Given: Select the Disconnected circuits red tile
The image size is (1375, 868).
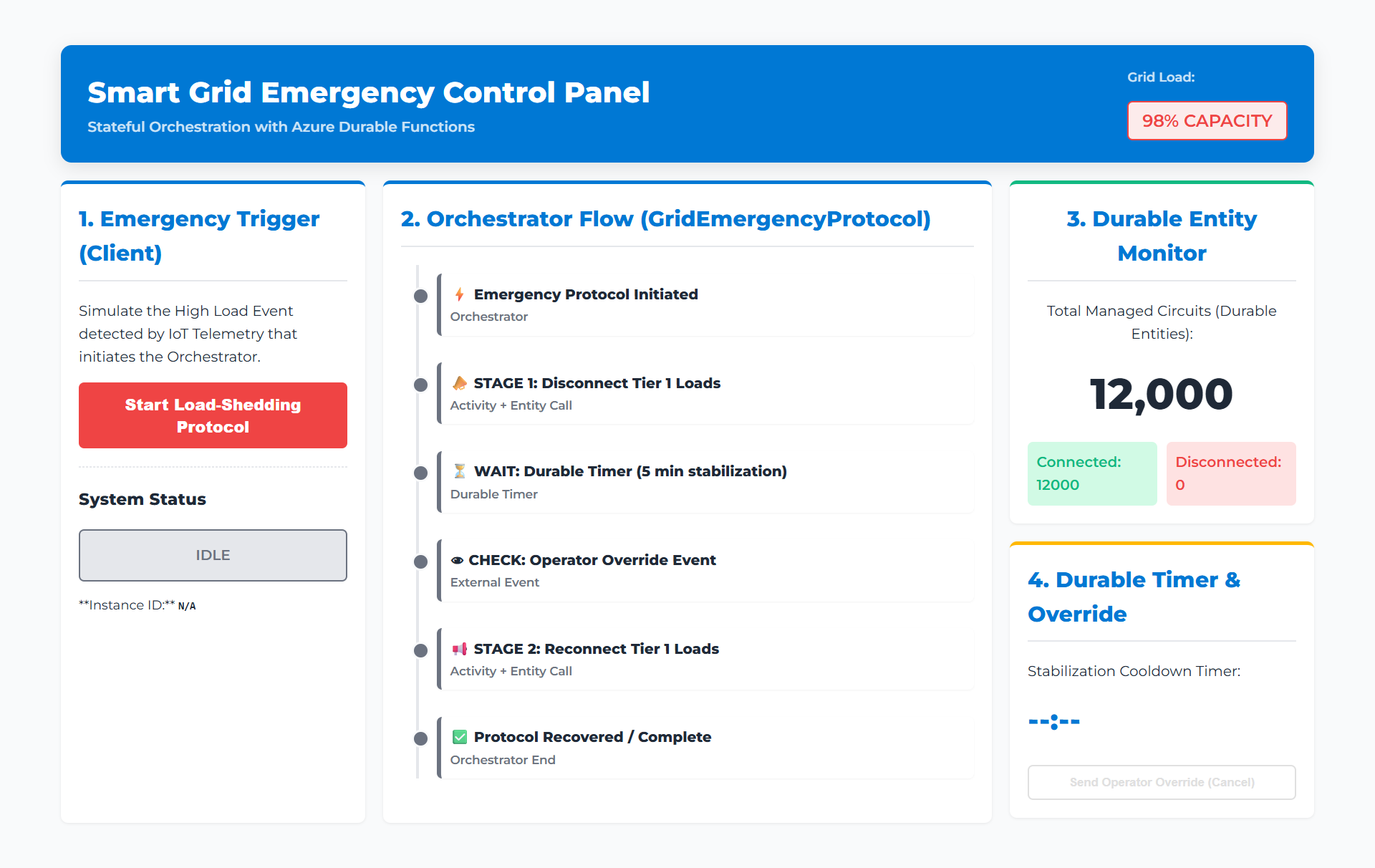Looking at the screenshot, I should click(x=1231, y=473).
